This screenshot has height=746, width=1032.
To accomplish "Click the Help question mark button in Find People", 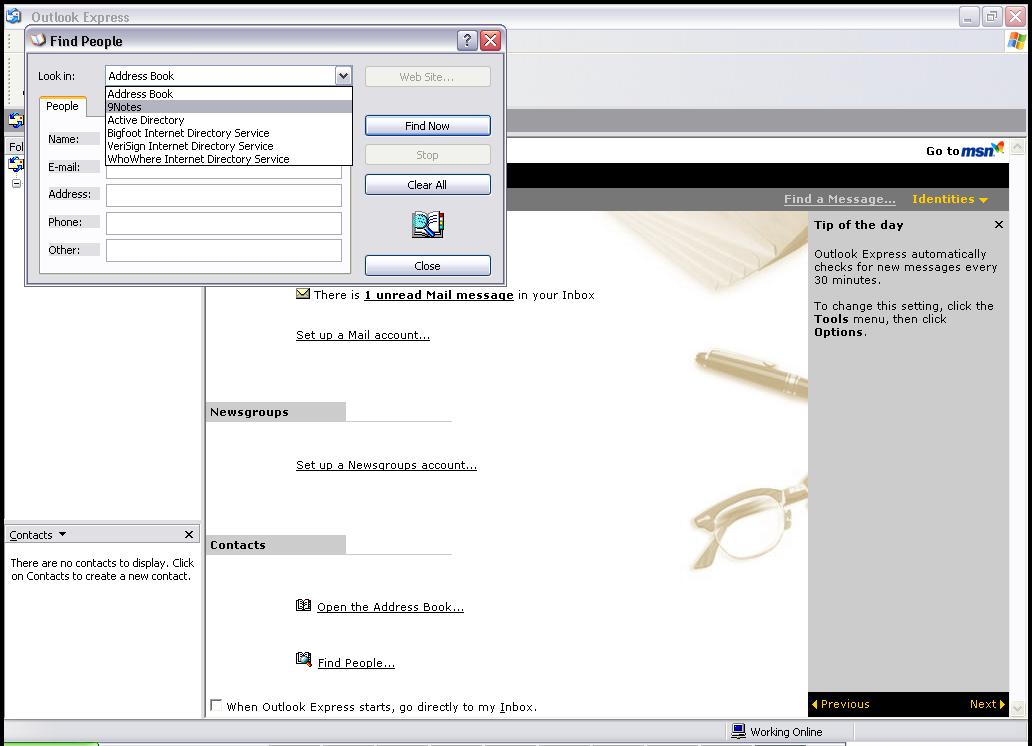I will click(467, 41).
